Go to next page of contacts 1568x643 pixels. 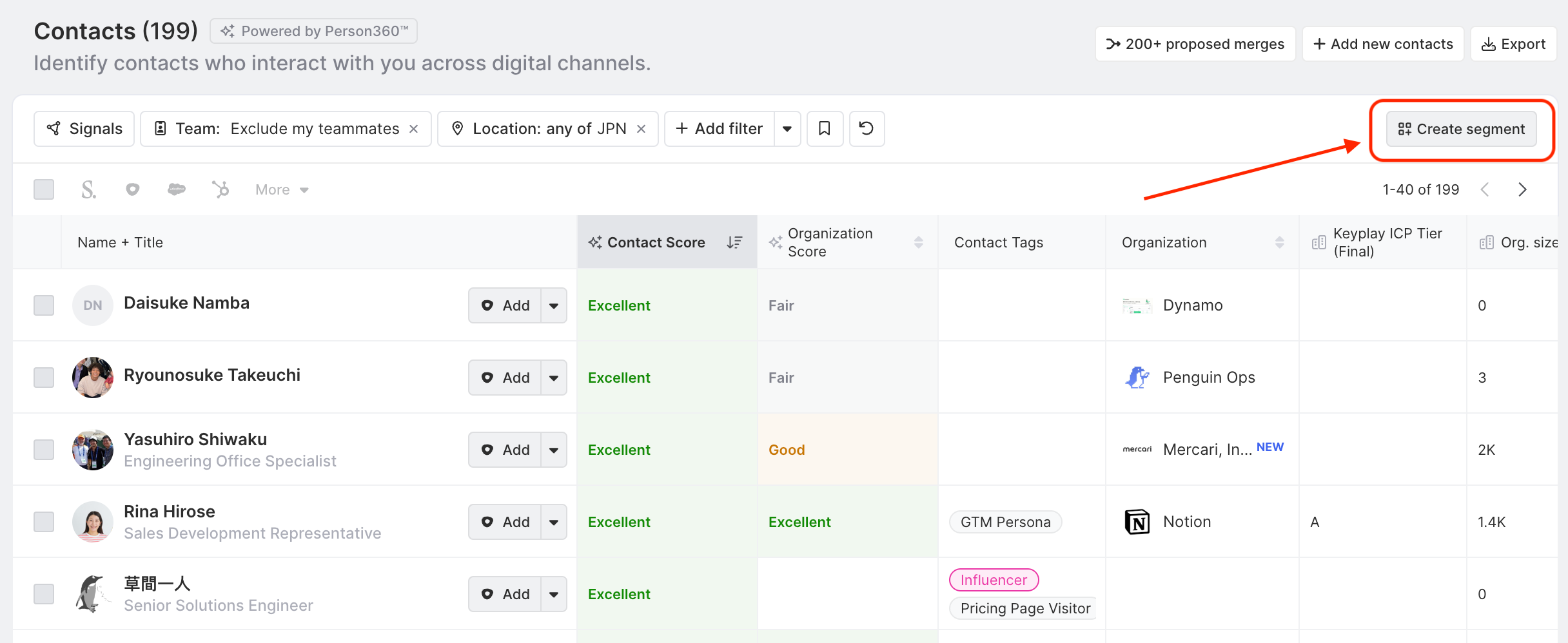point(1522,189)
